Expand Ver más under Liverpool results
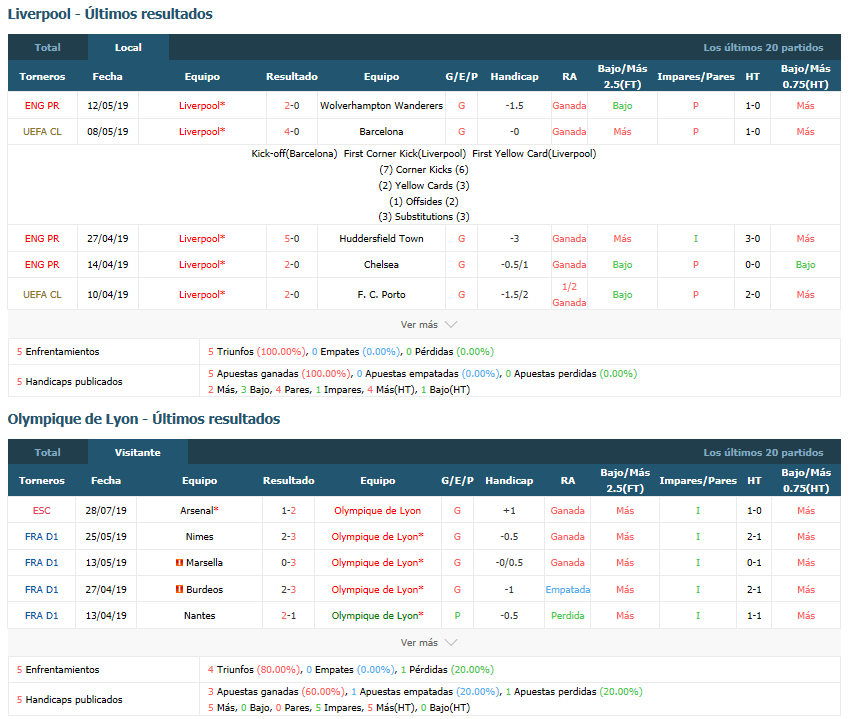The height and width of the screenshot is (719, 849). [428, 324]
